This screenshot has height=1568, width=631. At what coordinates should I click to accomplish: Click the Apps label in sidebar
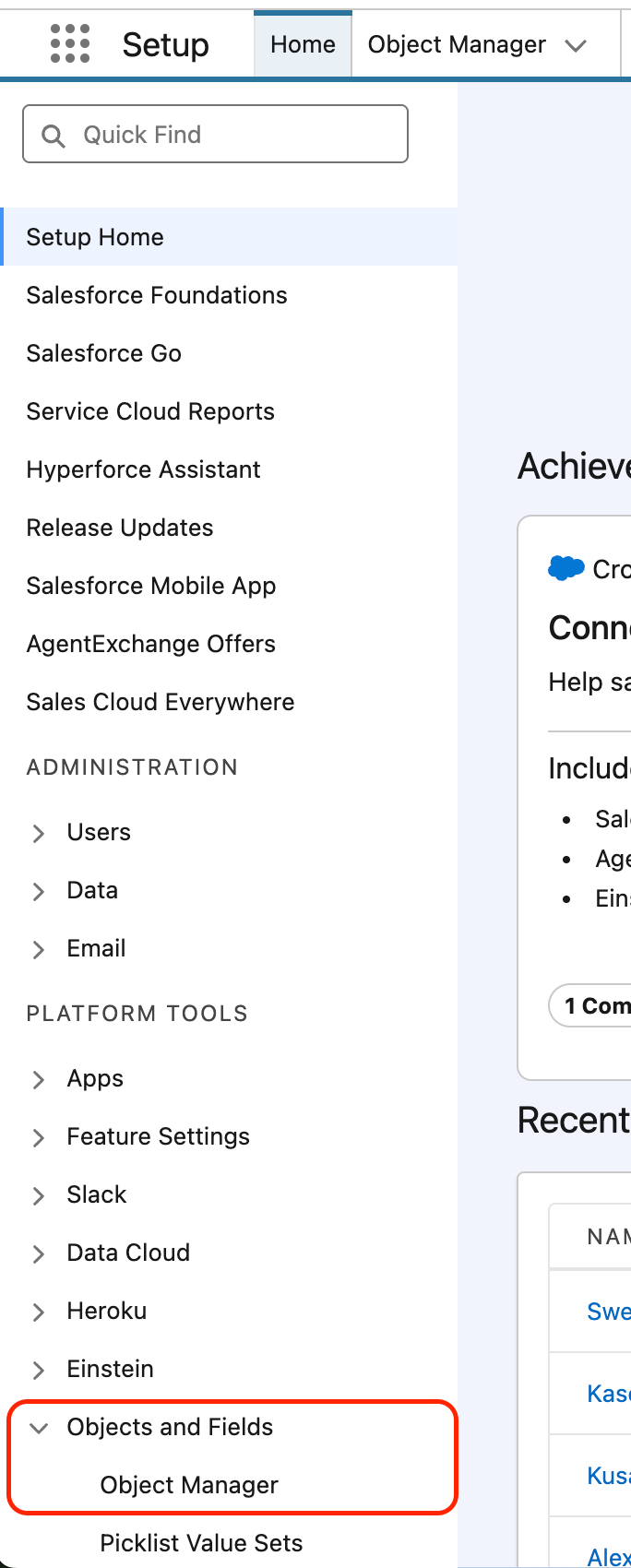[x=95, y=1078]
